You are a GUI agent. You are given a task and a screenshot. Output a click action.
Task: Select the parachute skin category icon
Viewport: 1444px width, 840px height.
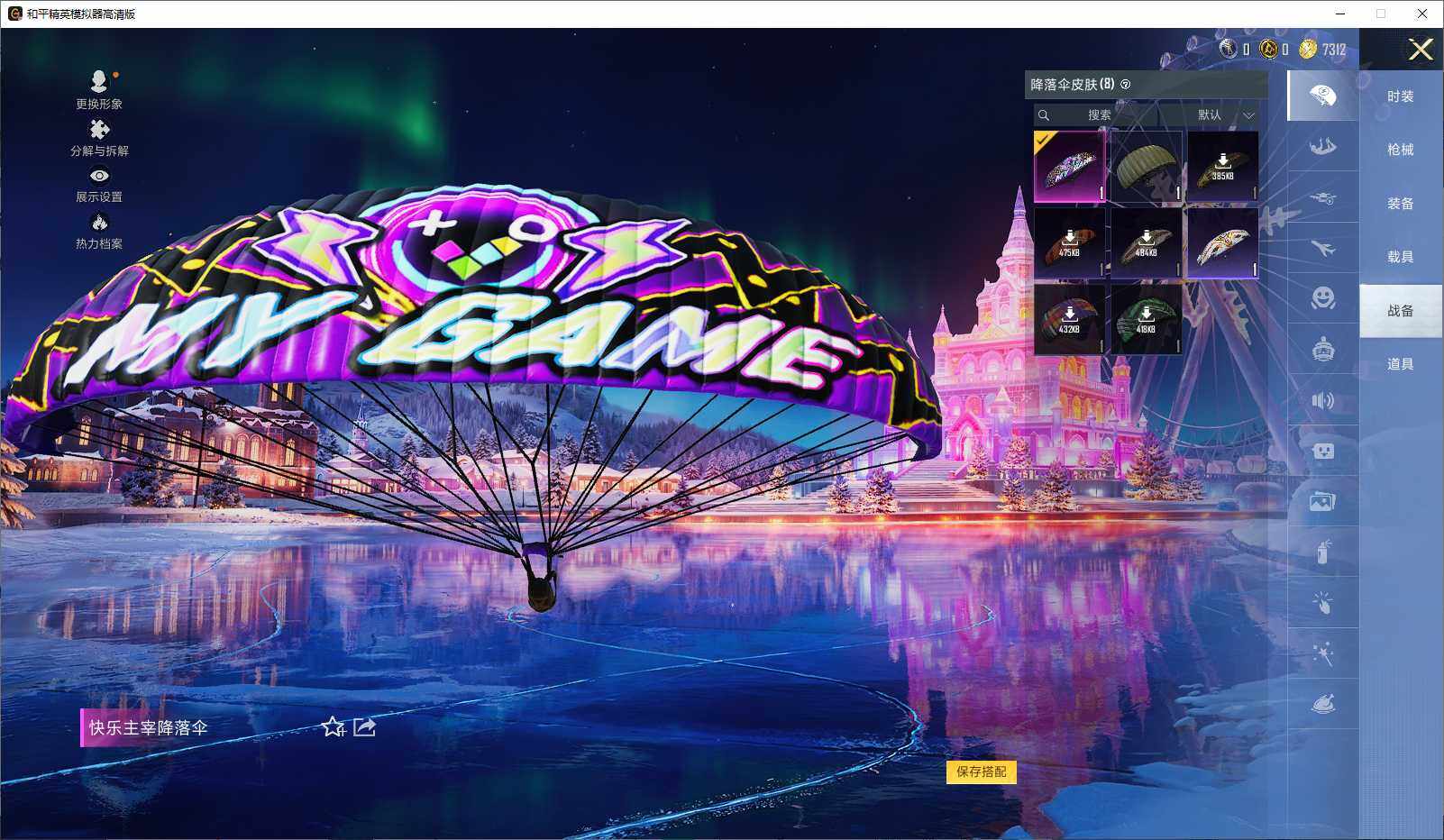pyautogui.click(x=1322, y=96)
